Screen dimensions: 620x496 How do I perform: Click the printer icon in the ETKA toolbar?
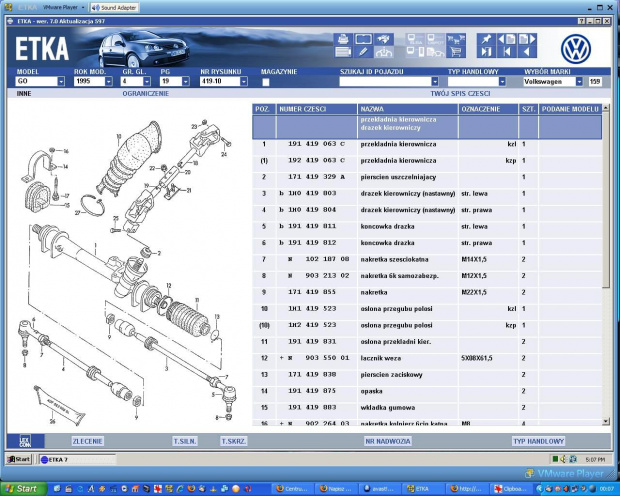[x=343, y=39]
